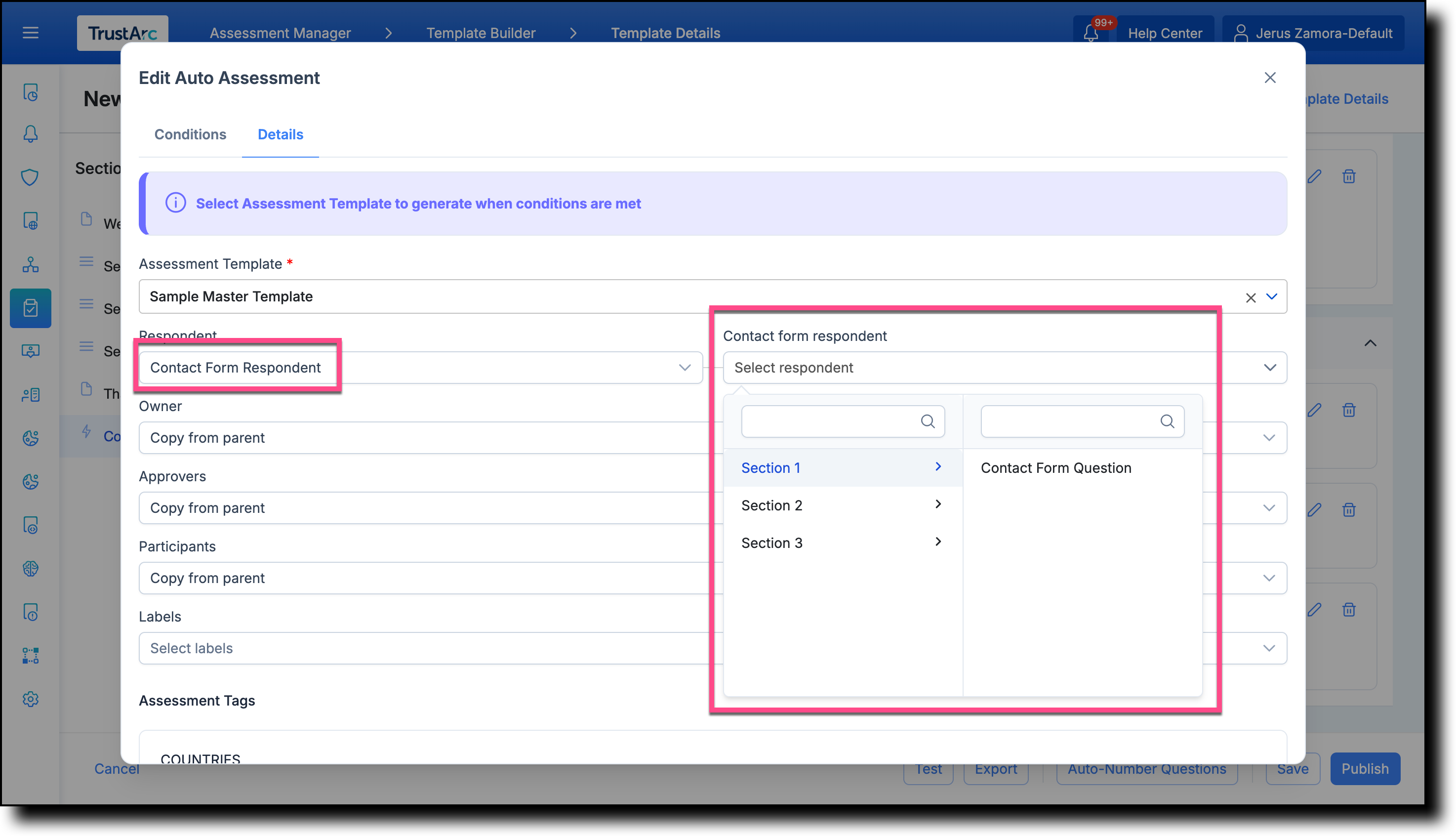The width and height of the screenshot is (1456, 836).
Task: Open the sidebar brain AI icon
Action: pos(31,568)
